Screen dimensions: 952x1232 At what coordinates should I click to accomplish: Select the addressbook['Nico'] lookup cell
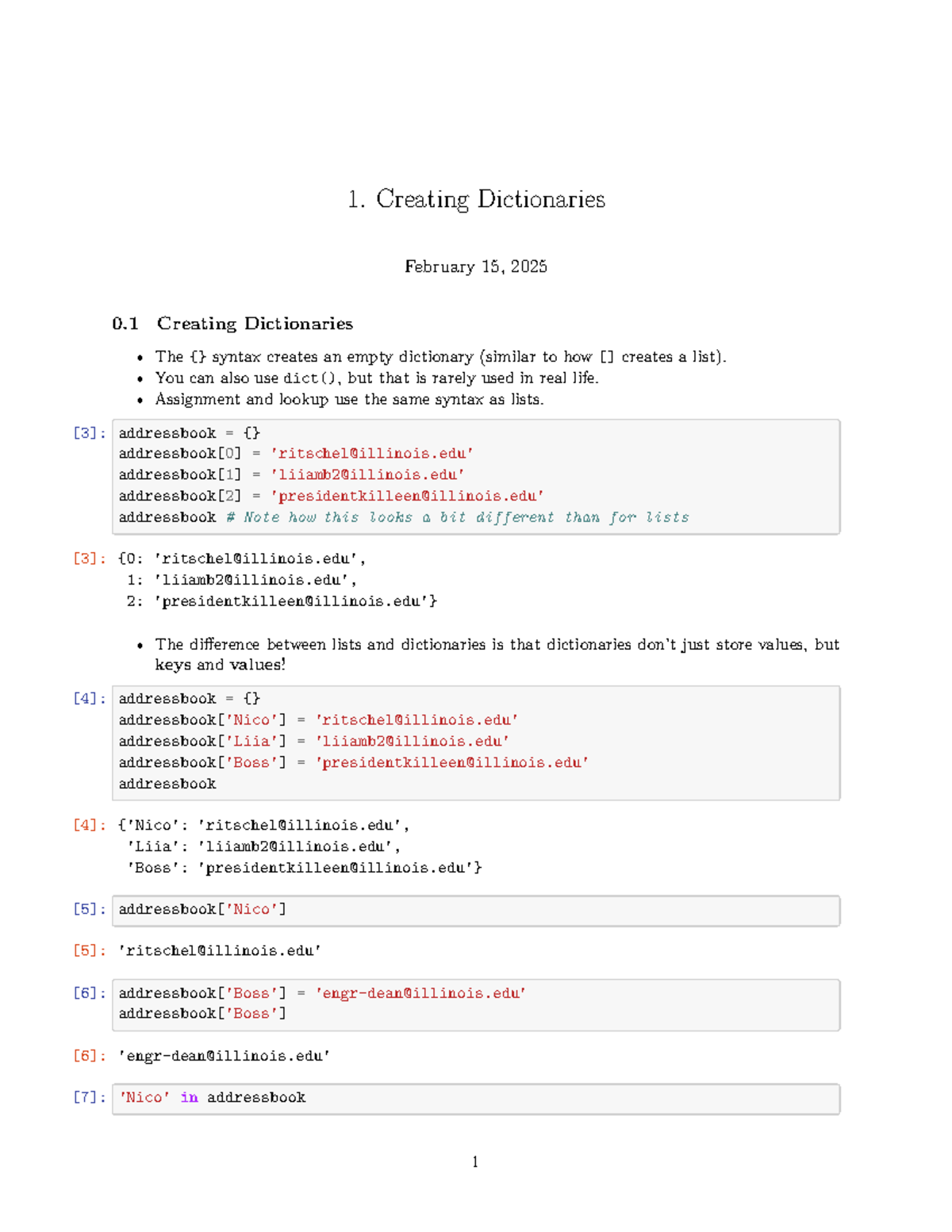click(x=202, y=909)
